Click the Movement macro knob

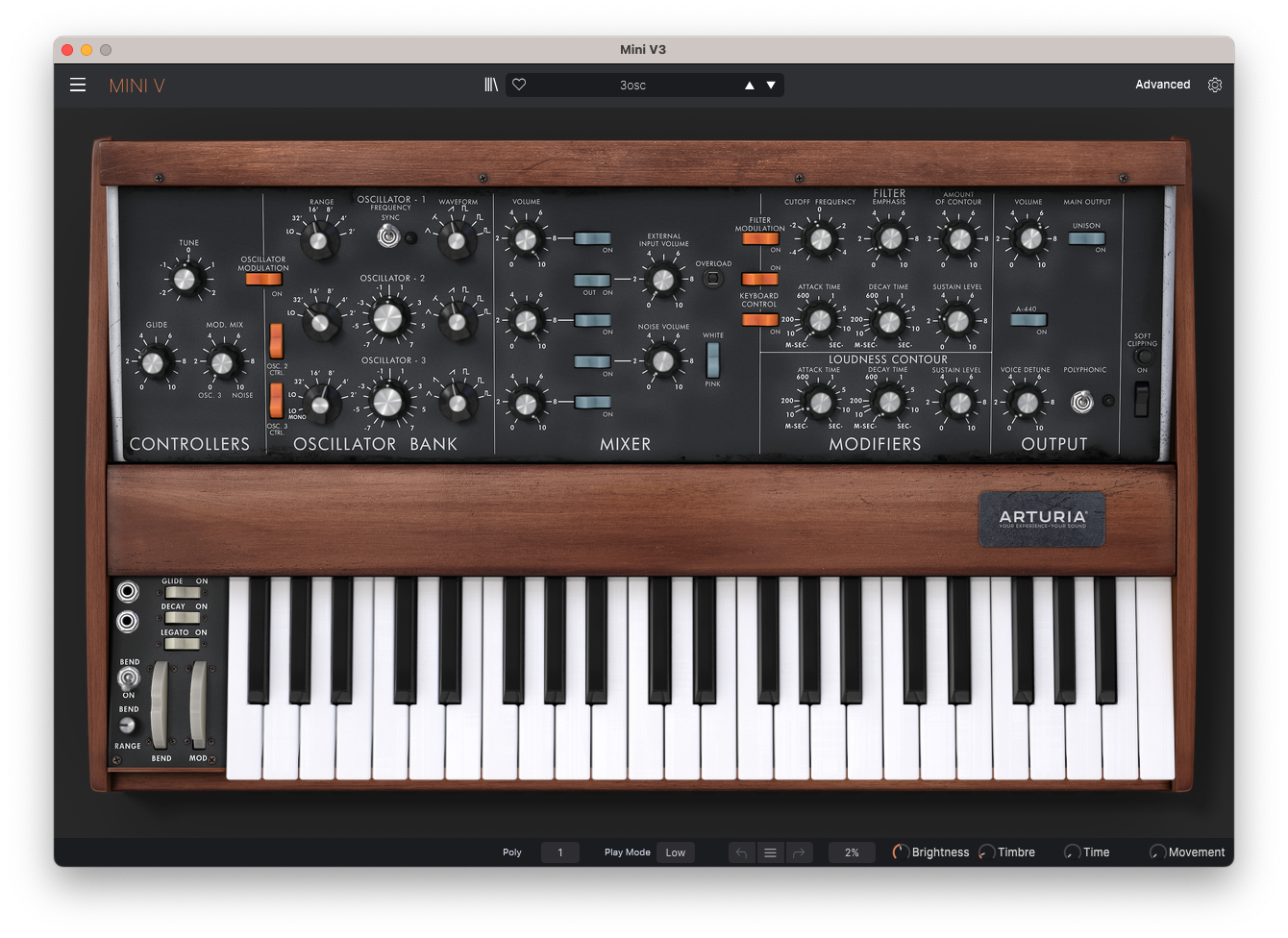tap(1157, 852)
